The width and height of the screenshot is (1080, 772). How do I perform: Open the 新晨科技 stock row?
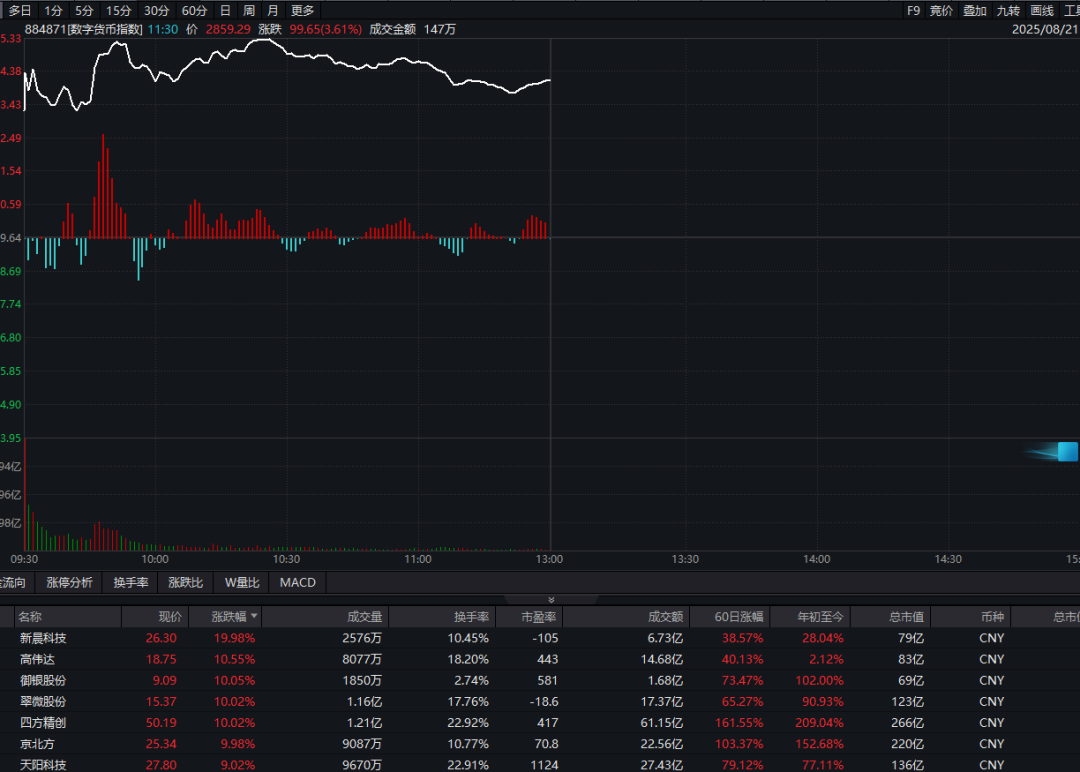point(43,638)
